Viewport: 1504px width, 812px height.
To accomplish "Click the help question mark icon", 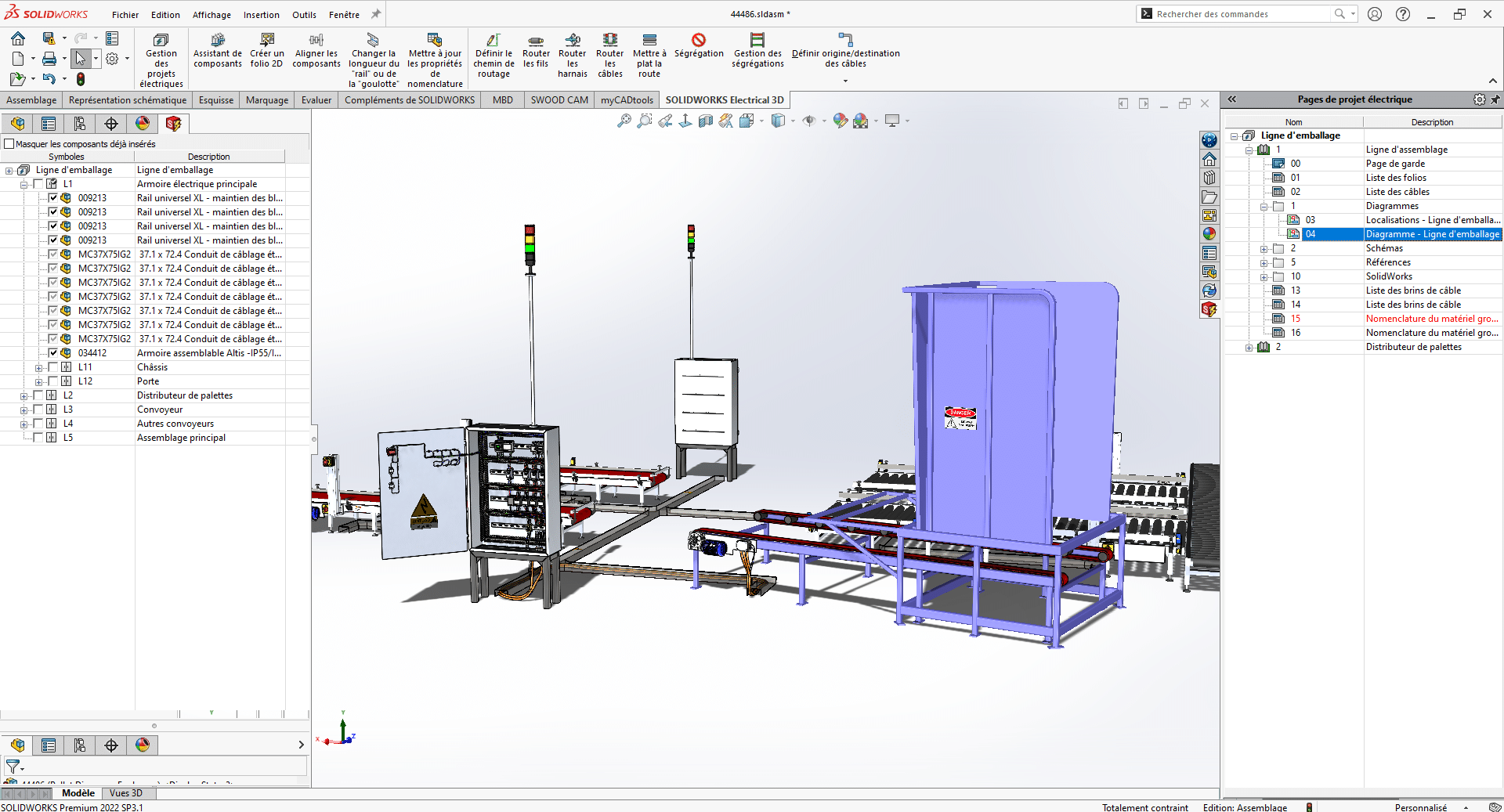I will (x=1403, y=14).
